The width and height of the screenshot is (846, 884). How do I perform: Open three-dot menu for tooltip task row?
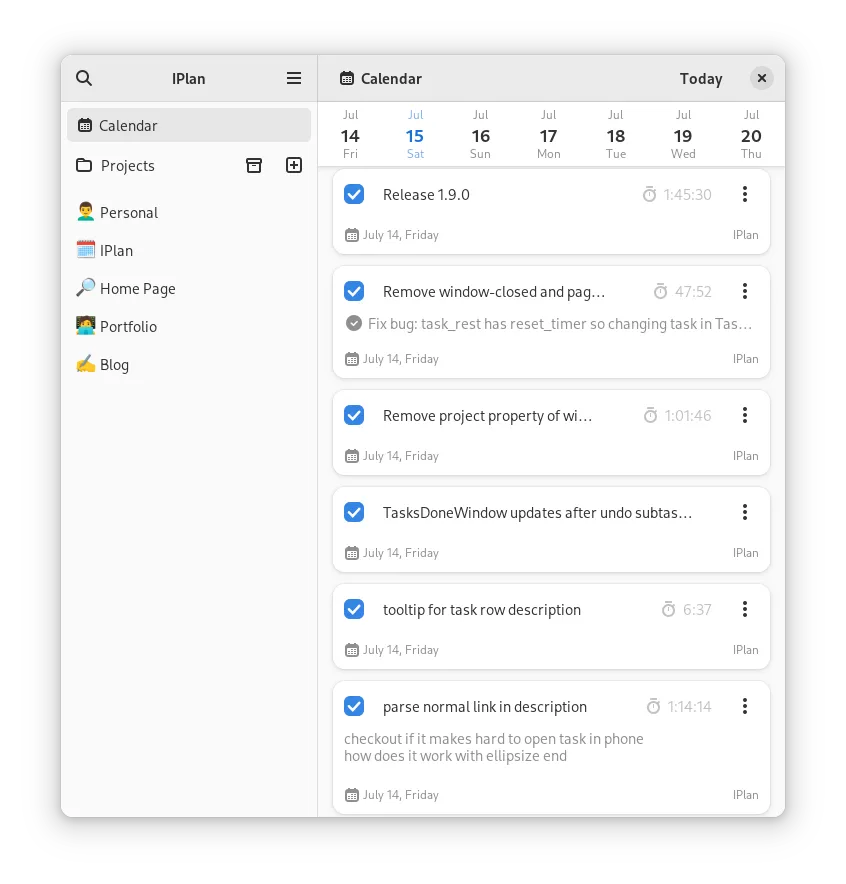745,609
